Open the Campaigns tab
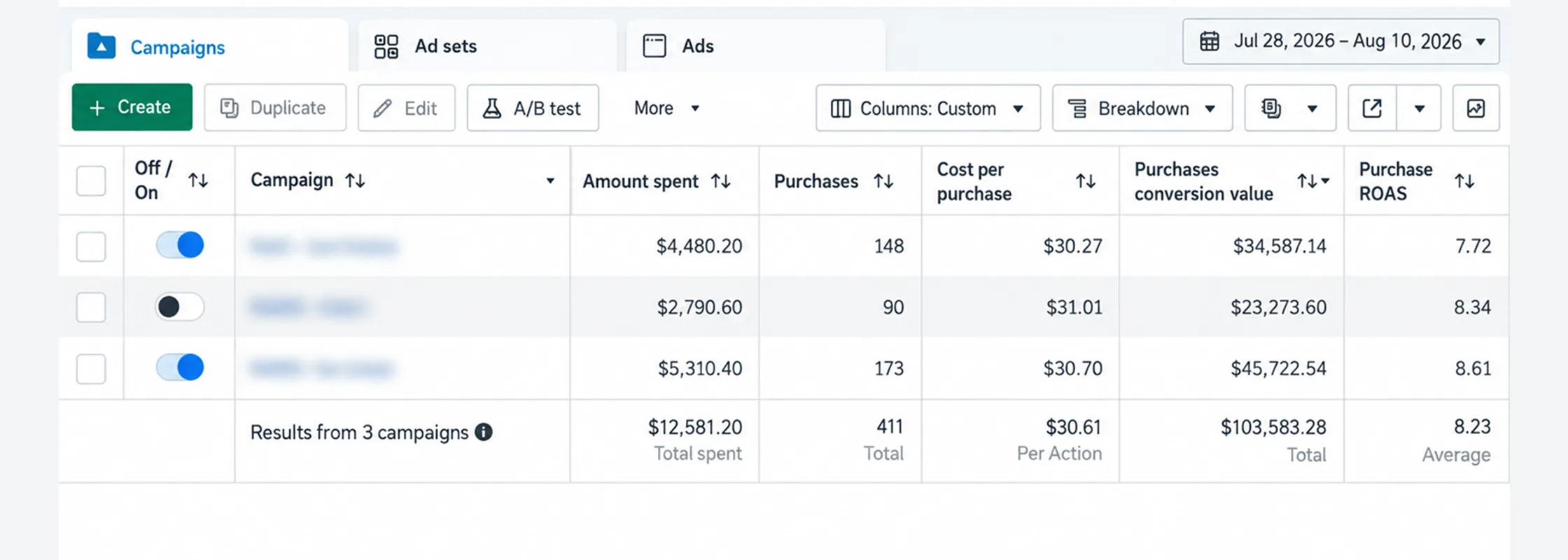The height and width of the screenshot is (560, 1568). coord(210,46)
